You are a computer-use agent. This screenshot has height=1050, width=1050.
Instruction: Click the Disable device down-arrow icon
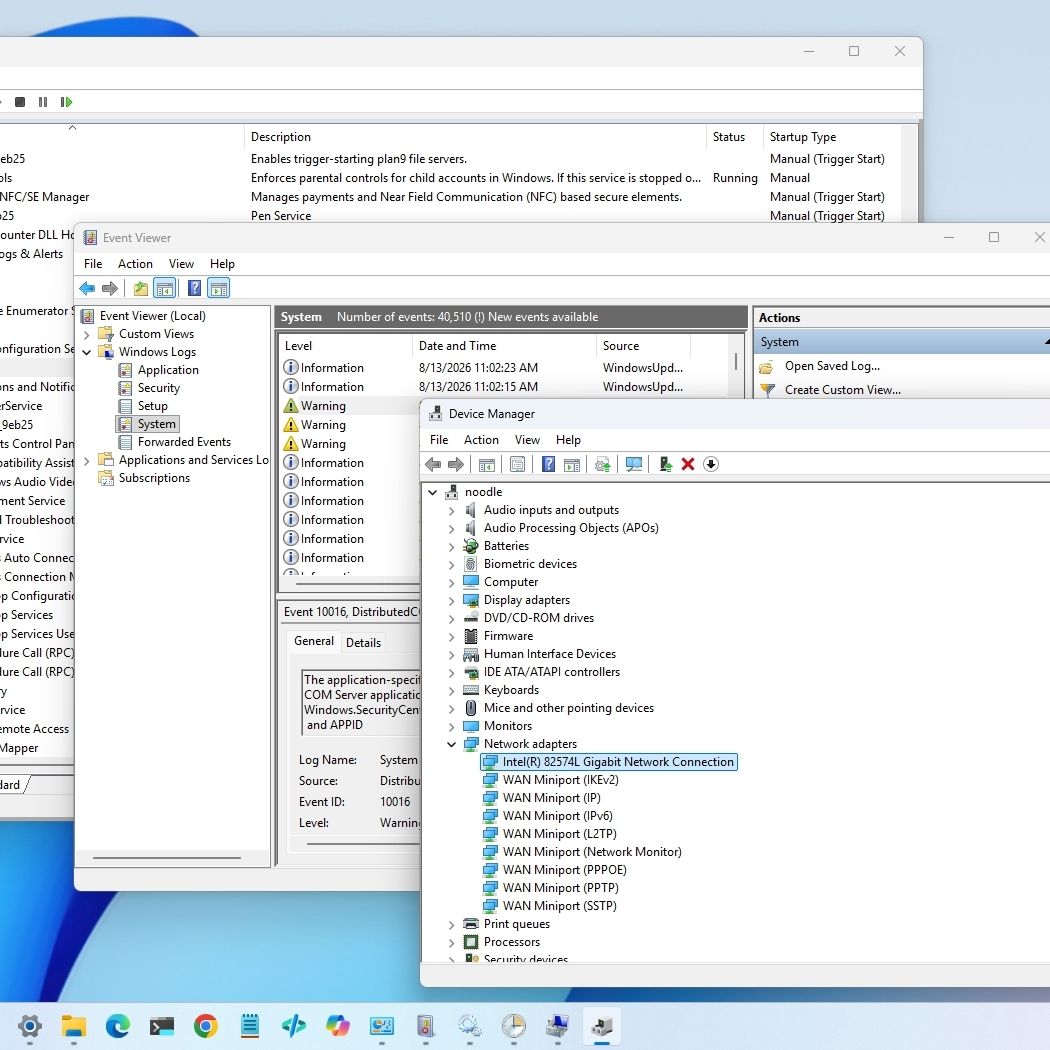(711, 464)
